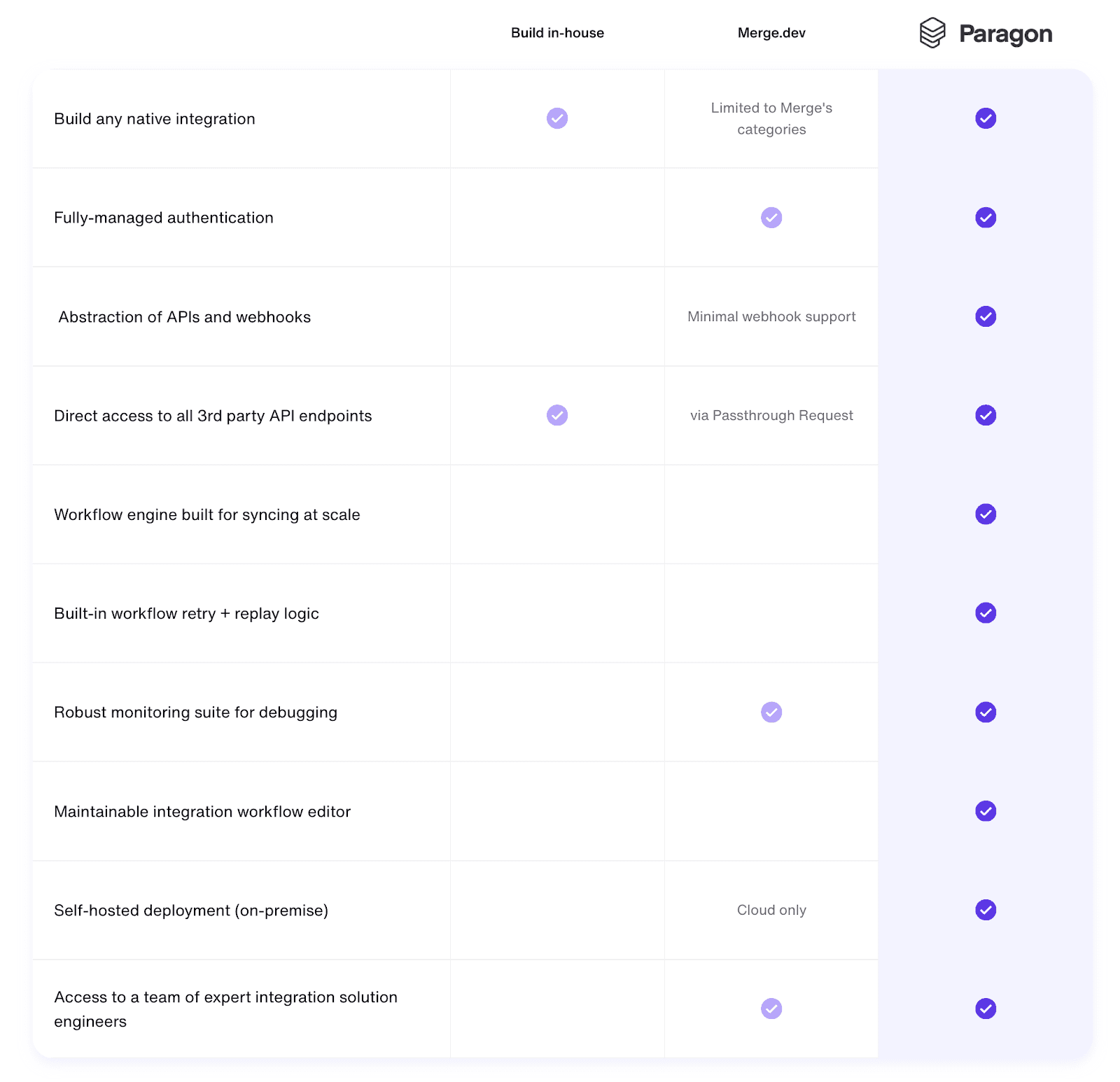1120x1082 pixels.
Task: Select the Build in-house column header
Action: coord(557,33)
